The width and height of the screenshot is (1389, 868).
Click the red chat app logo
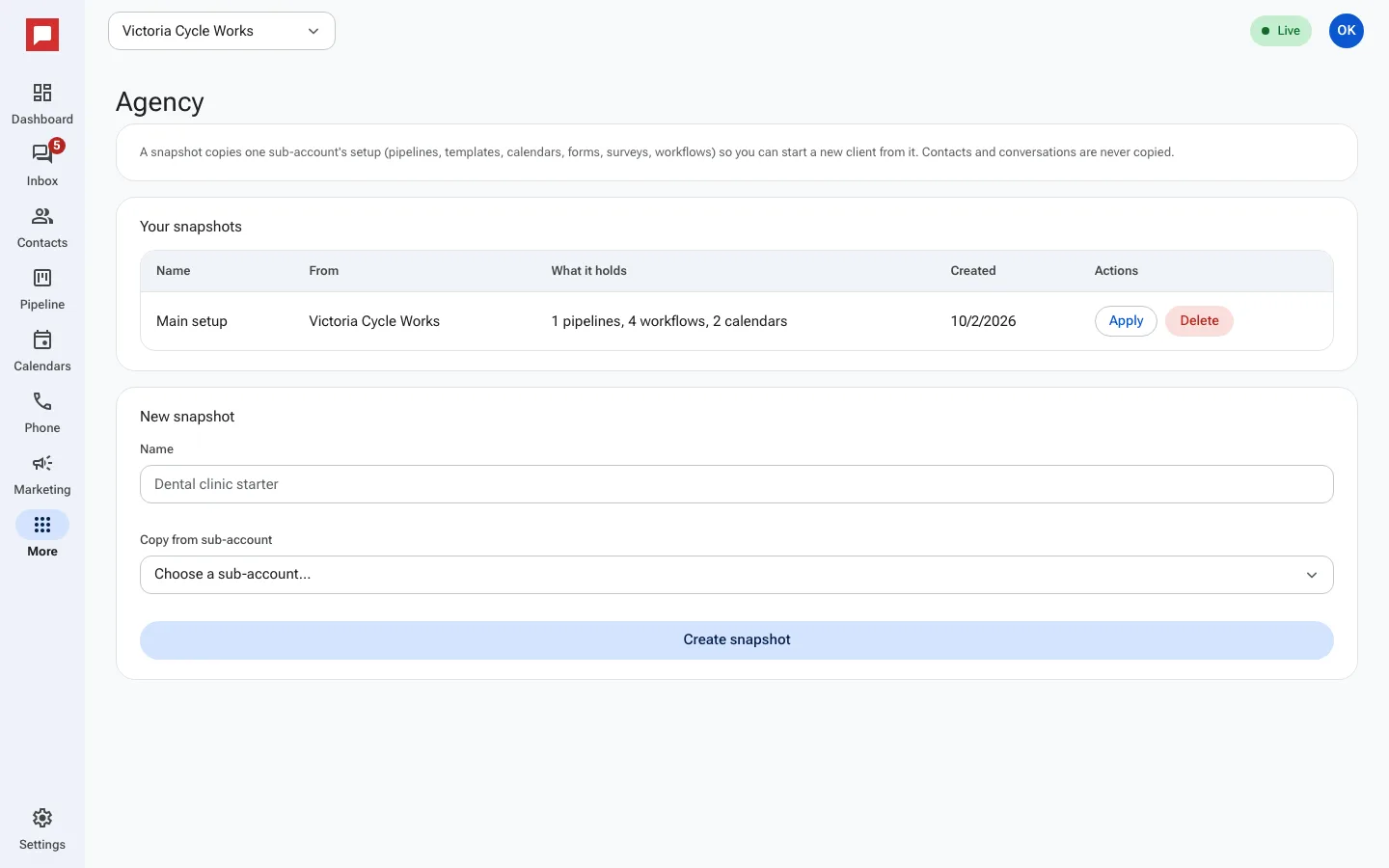coord(42,36)
